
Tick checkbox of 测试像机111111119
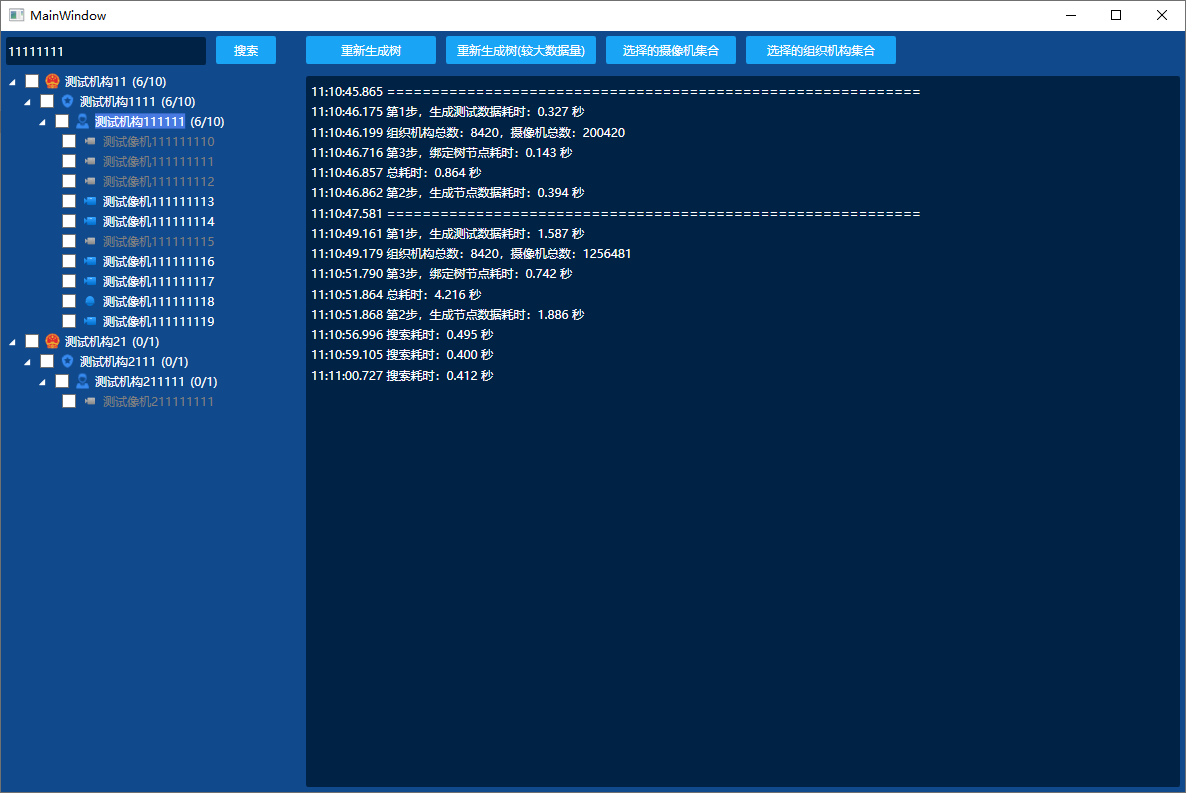tap(69, 322)
